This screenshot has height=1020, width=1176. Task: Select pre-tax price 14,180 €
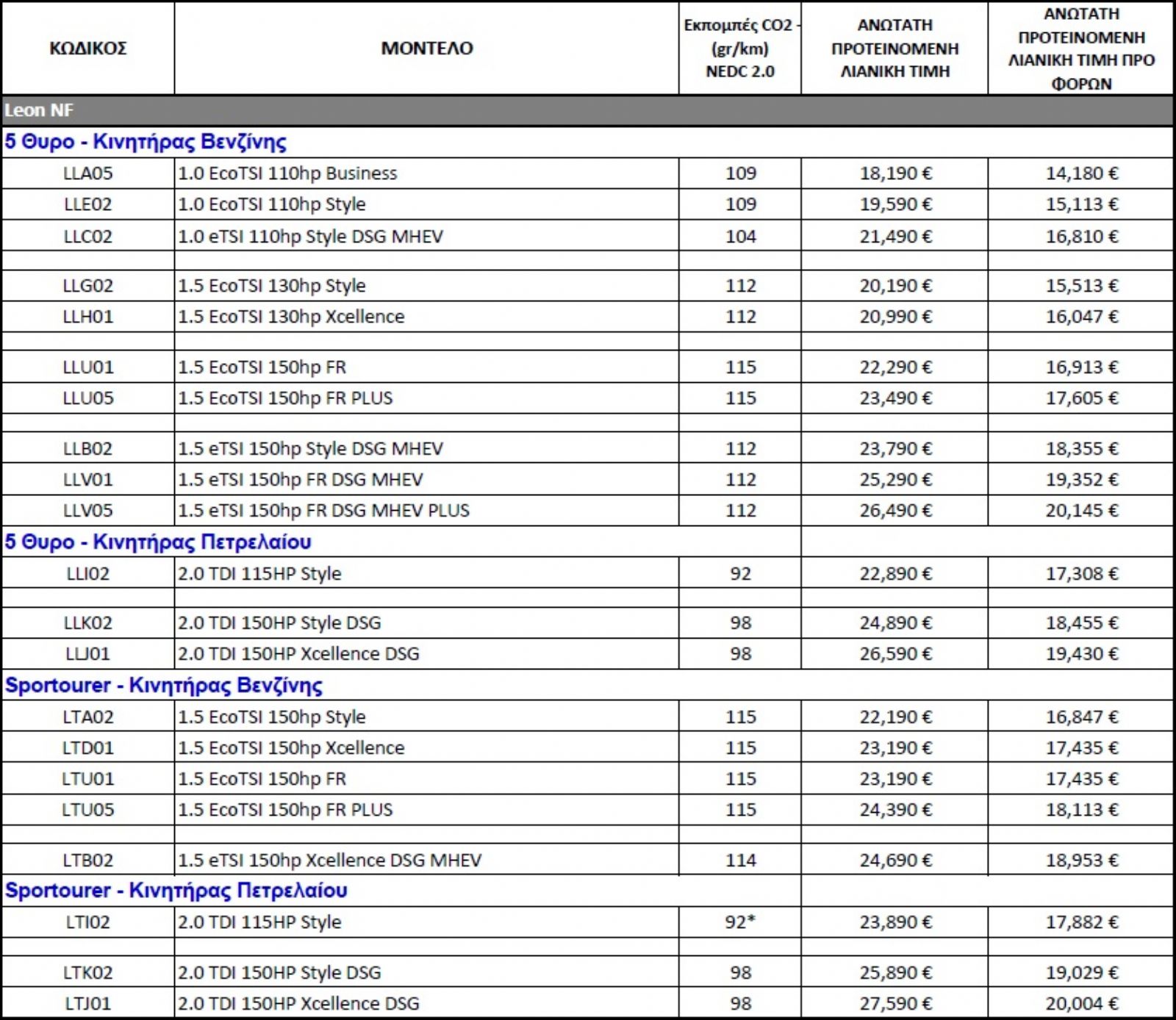point(1080,173)
